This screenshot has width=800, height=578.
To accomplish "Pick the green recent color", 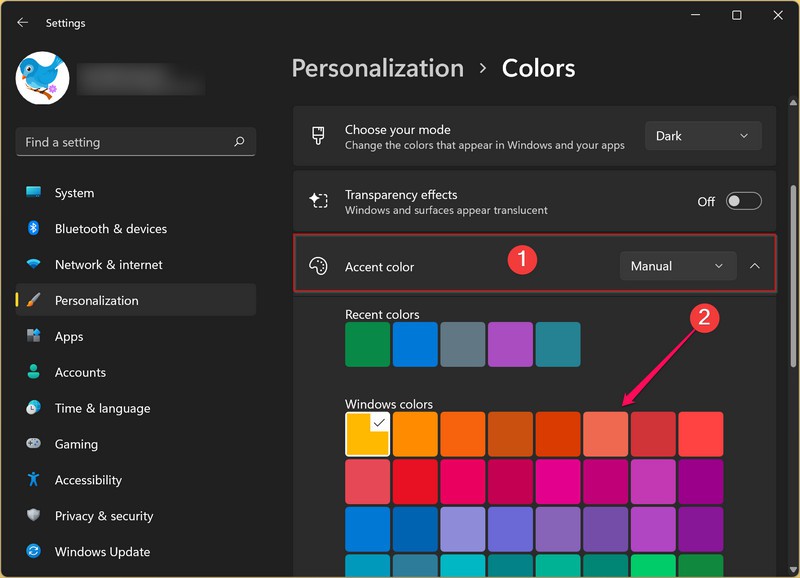I will pos(367,344).
